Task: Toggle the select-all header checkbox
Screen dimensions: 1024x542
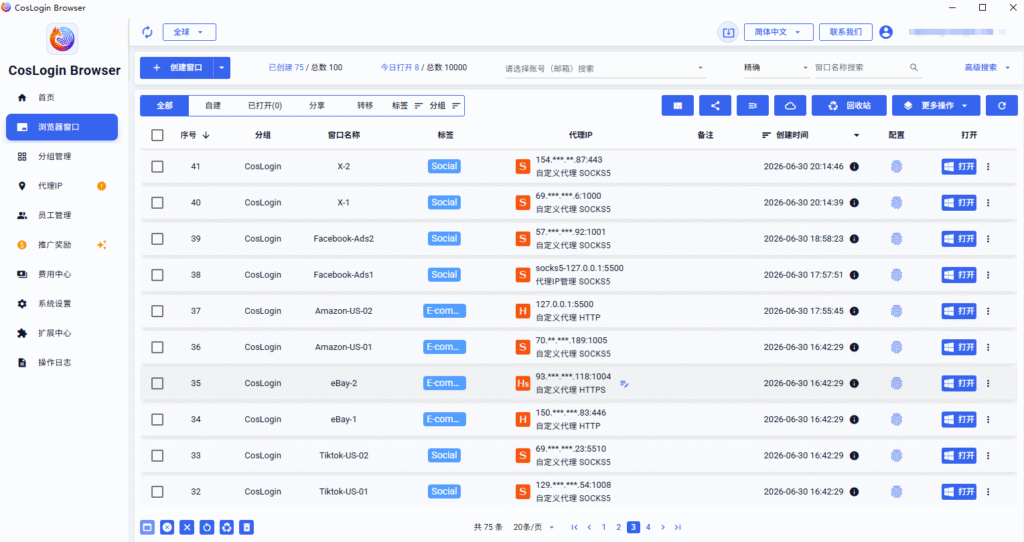Action: click(x=157, y=135)
